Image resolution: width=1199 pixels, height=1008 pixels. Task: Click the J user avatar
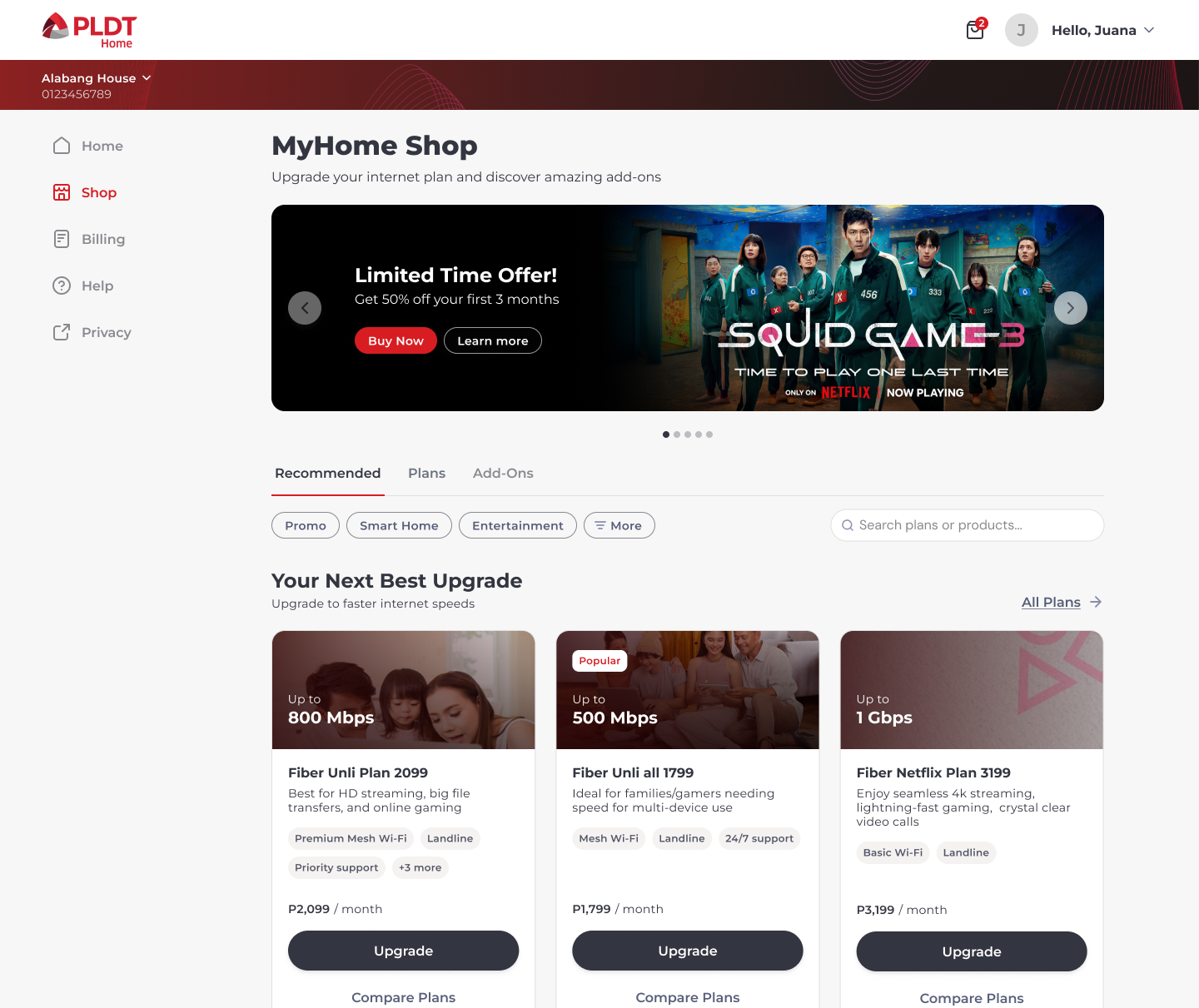click(1021, 30)
